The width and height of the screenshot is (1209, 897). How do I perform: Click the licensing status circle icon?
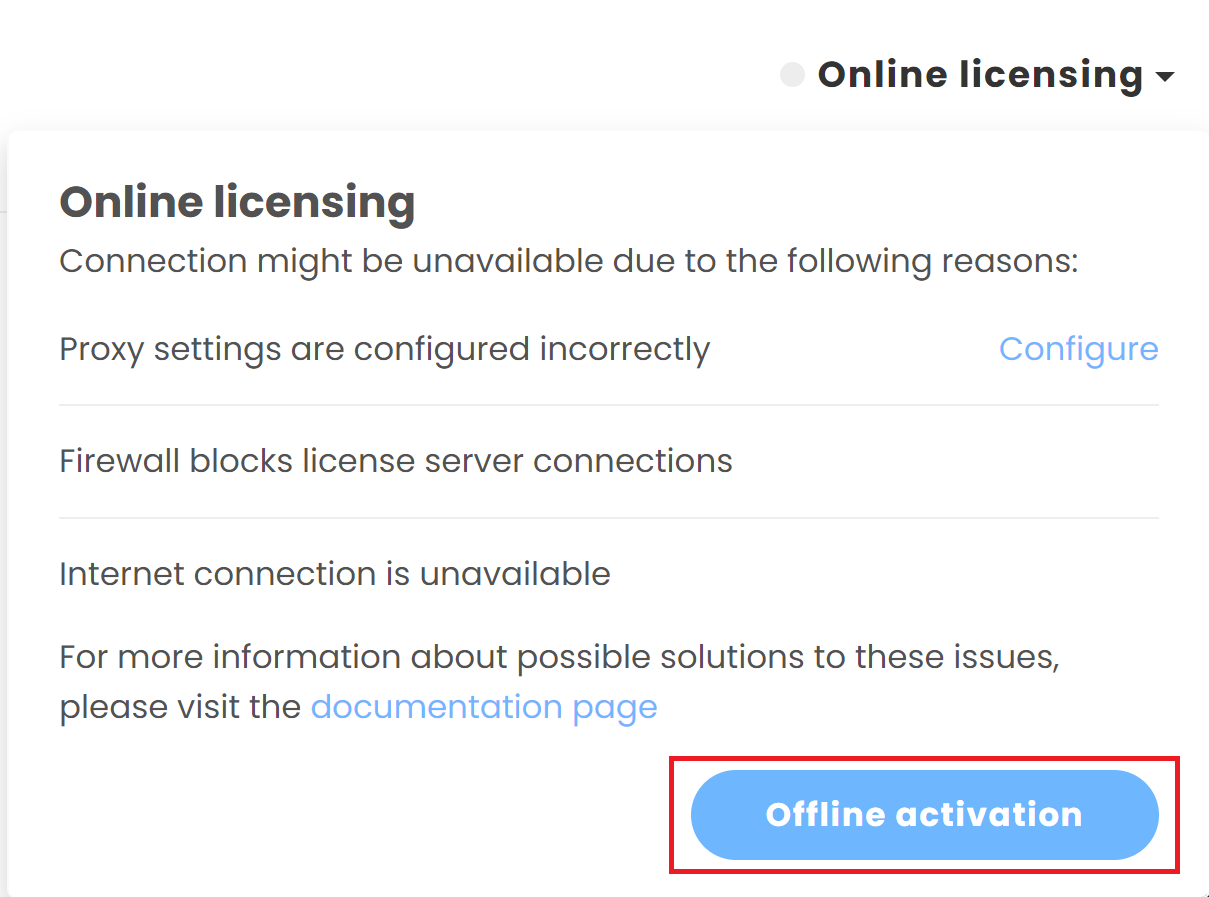pos(791,74)
